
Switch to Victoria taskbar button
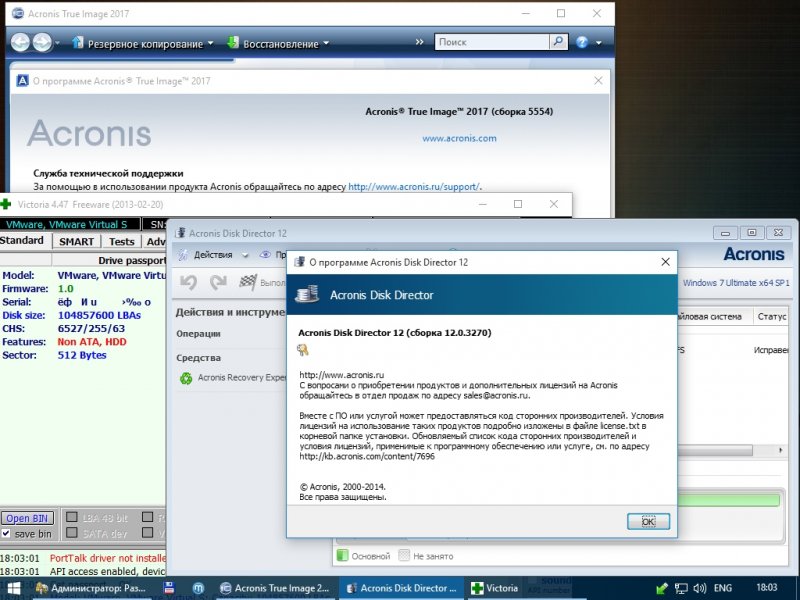(494, 588)
